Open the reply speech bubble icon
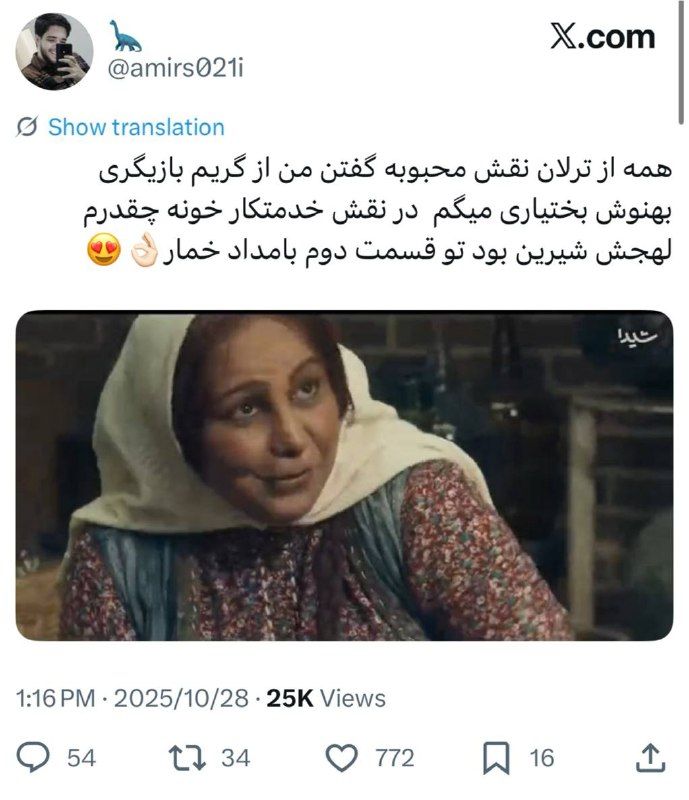Viewport: 689px width, 800px height. (x=33, y=757)
